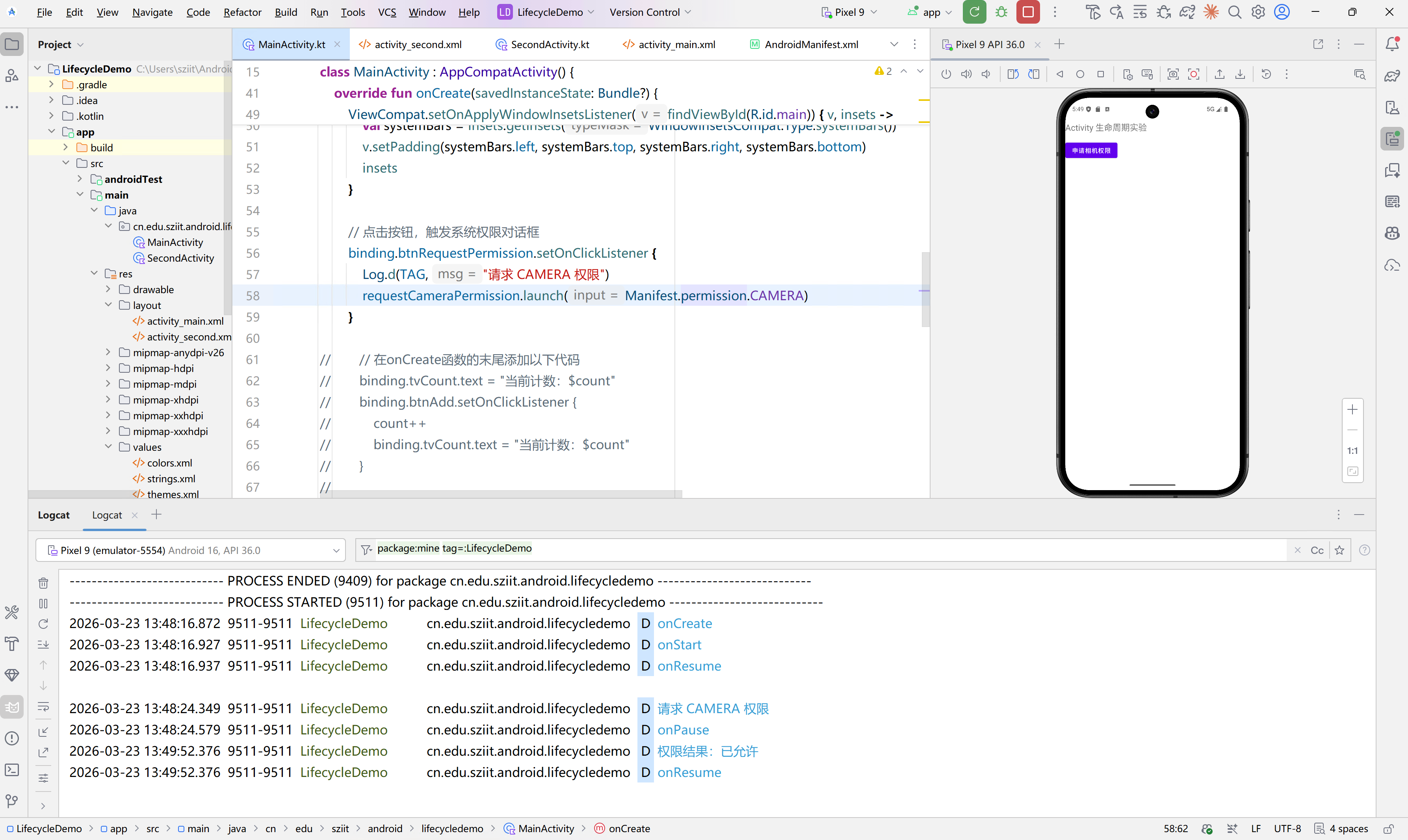Screen dimensions: 1408x840
Task: Open the Notifications bell in right sidebar
Action: pyautogui.click(x=1392, y=44)
